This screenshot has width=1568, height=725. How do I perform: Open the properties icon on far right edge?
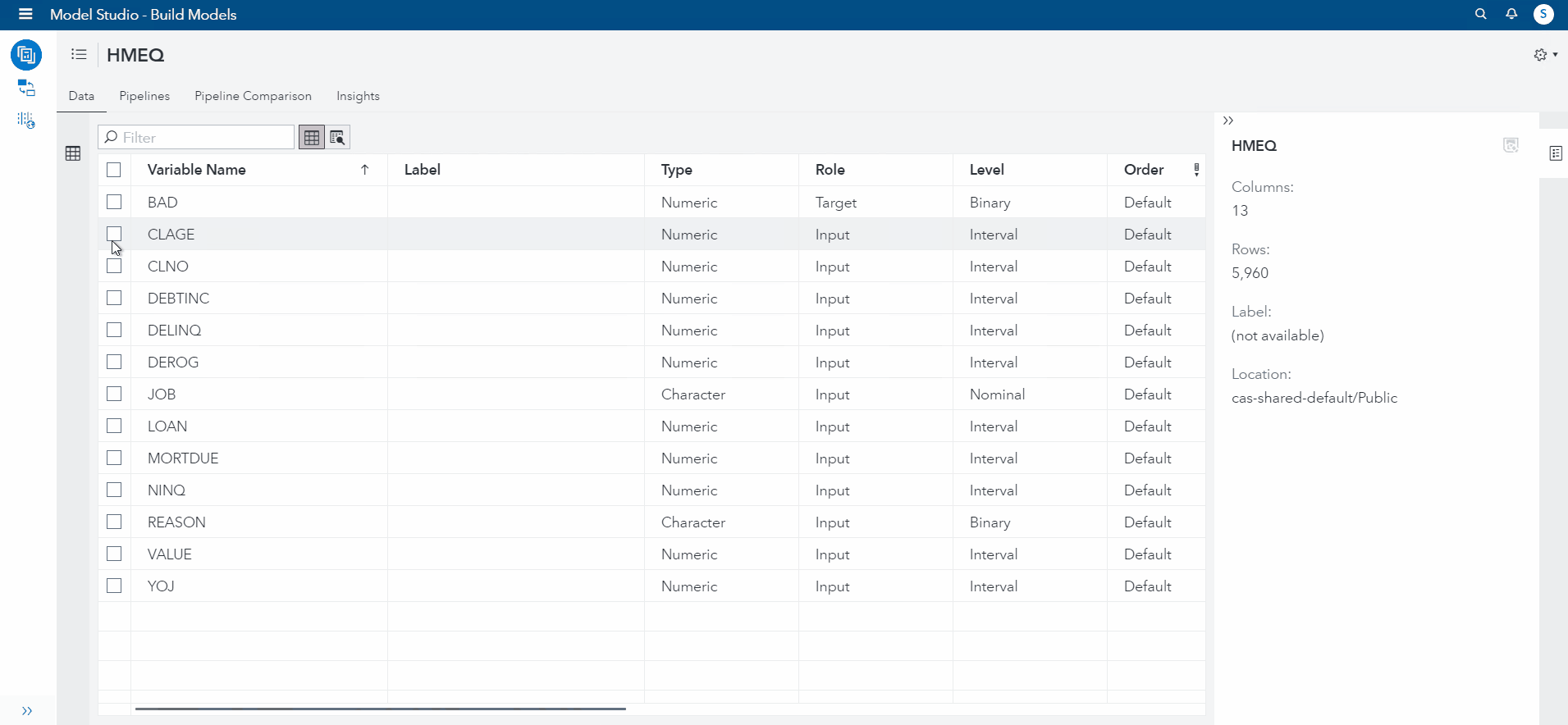point(1556,153)
